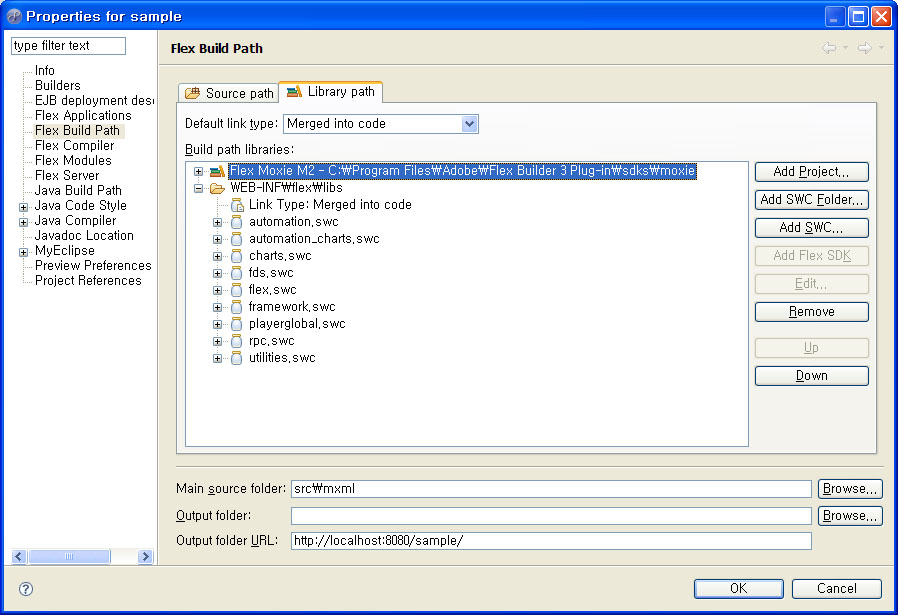
Task: Open the Default link type dropdown
Action: click(x=470, y=124)
